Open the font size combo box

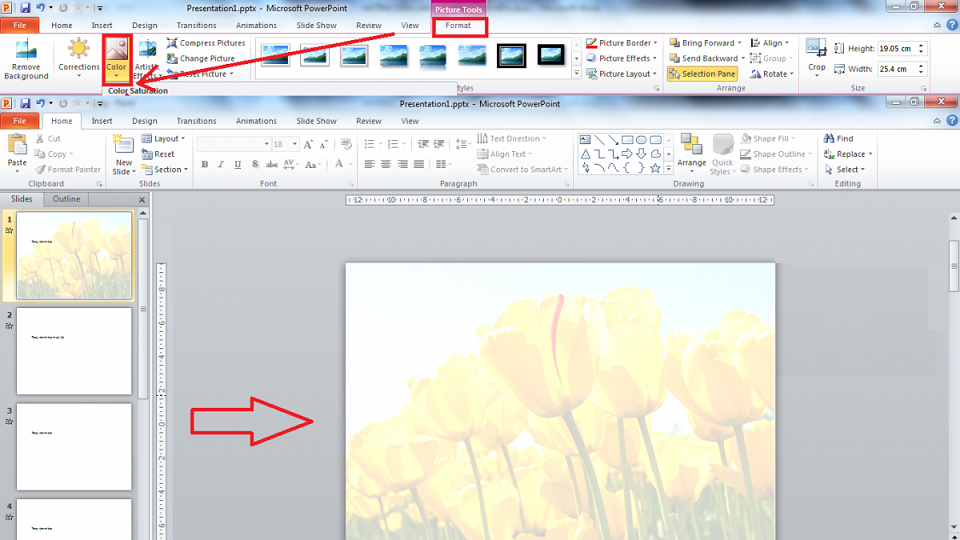pos(285,144)
